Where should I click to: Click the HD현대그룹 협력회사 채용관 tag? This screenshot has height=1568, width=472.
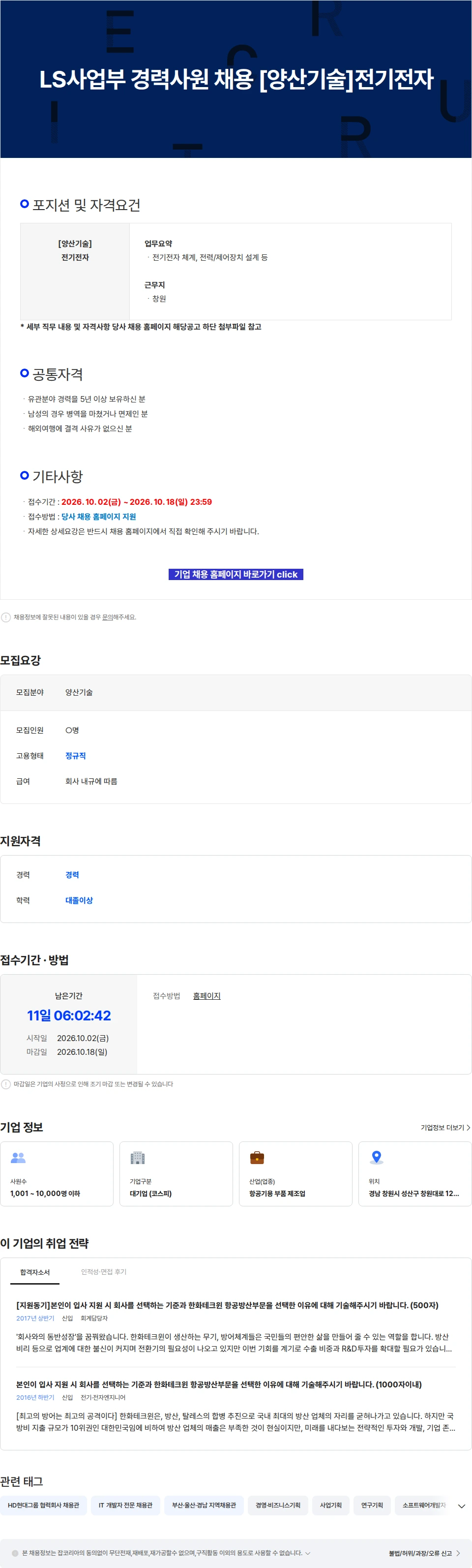(x=43, y=1506)
